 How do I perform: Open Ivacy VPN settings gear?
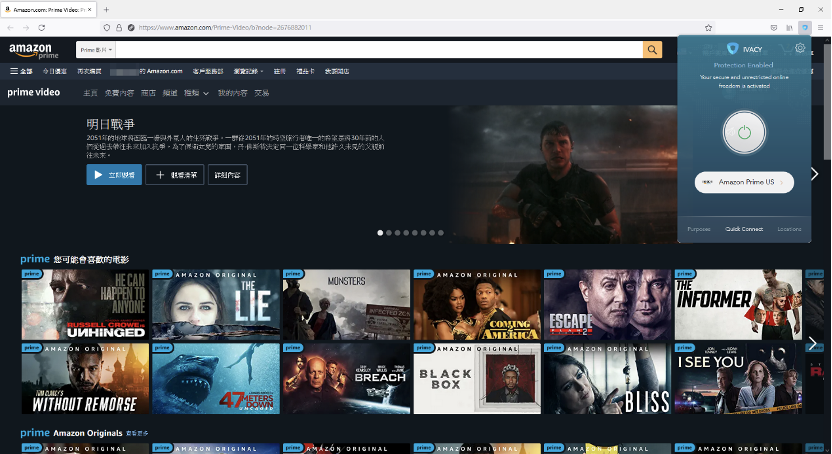point(799,48)
